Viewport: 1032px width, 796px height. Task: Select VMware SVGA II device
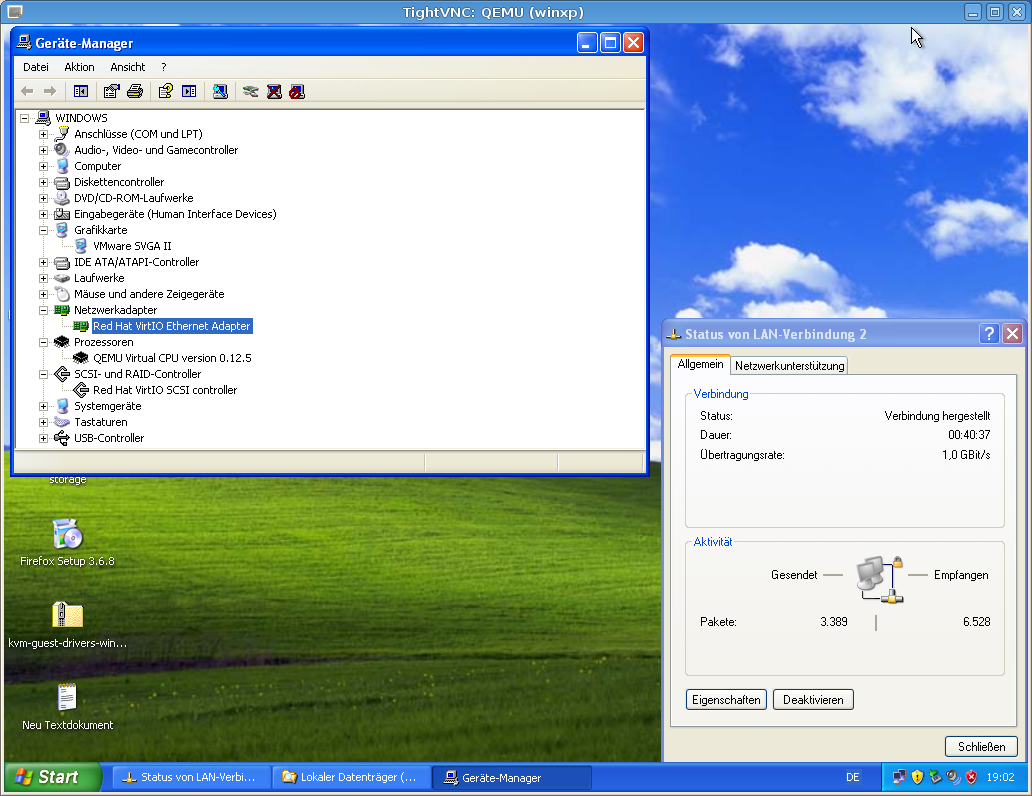[132, 246]
